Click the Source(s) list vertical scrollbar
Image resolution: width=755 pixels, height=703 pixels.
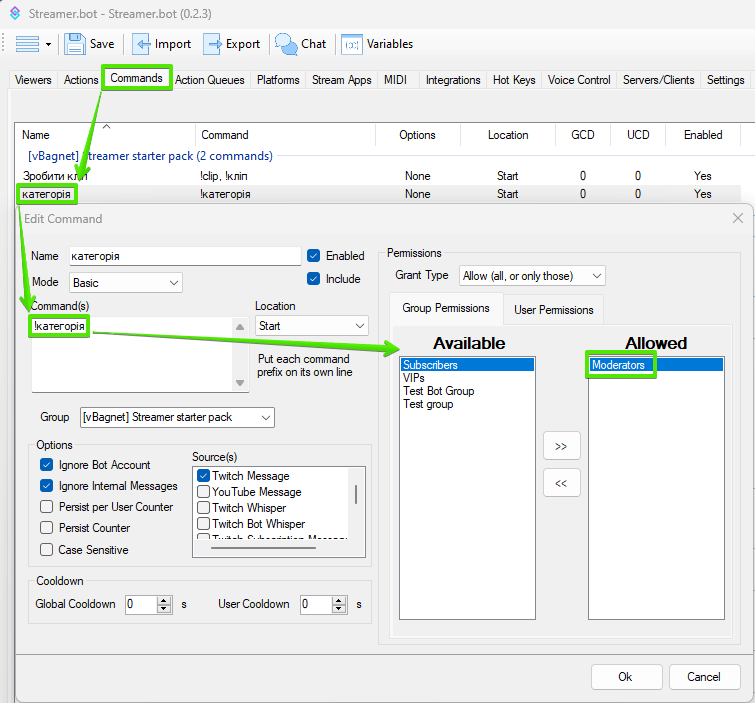356,494
